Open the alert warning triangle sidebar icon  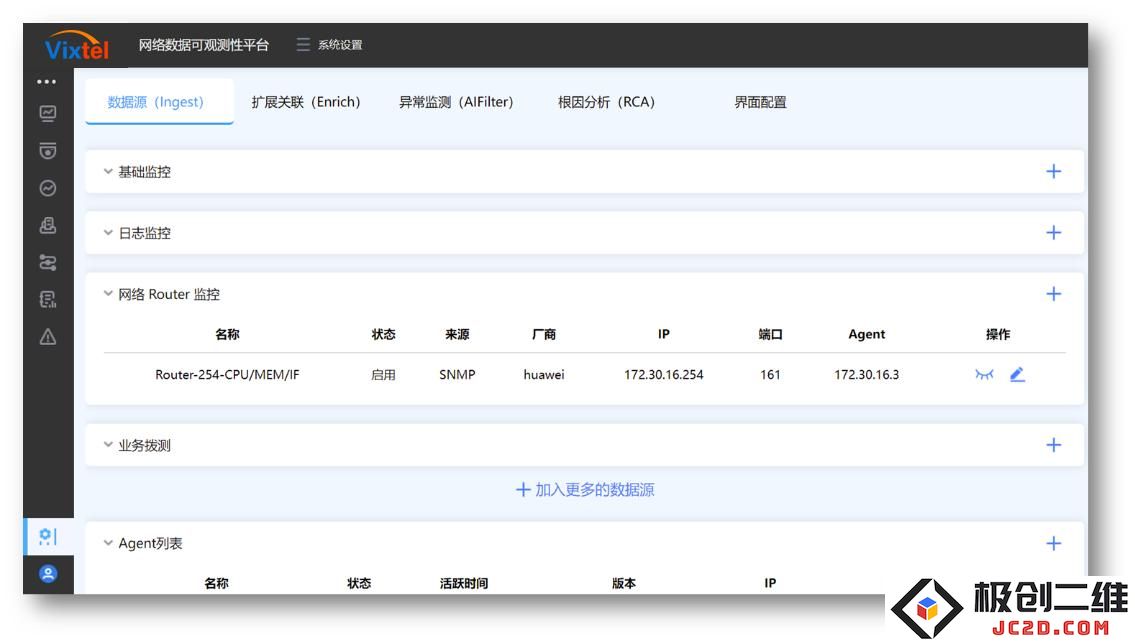tap(48, 337)
